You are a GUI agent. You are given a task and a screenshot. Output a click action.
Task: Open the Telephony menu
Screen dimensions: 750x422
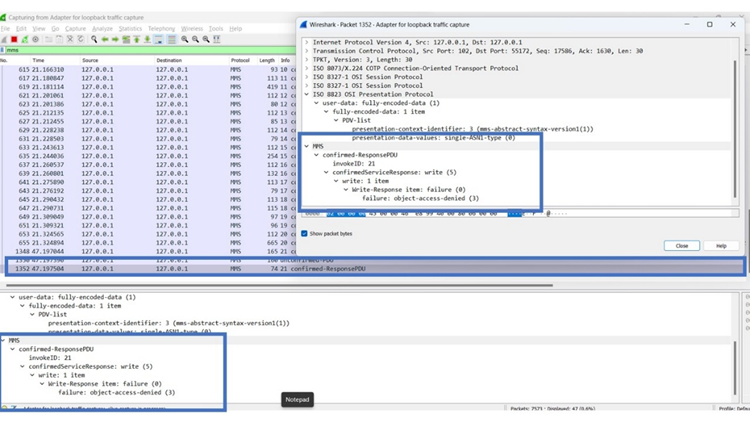pyautogui.click(x=161, y=29)
